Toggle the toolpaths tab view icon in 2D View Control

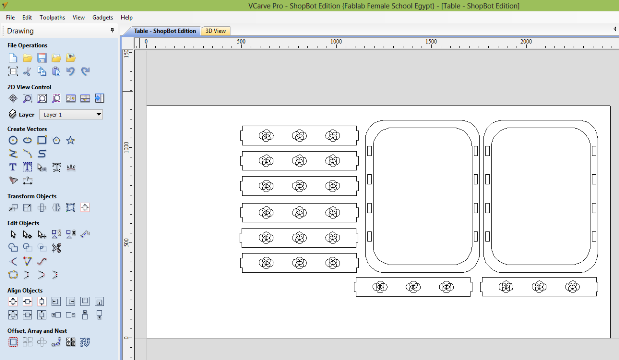pyautogui.click(x=99, y=98)
